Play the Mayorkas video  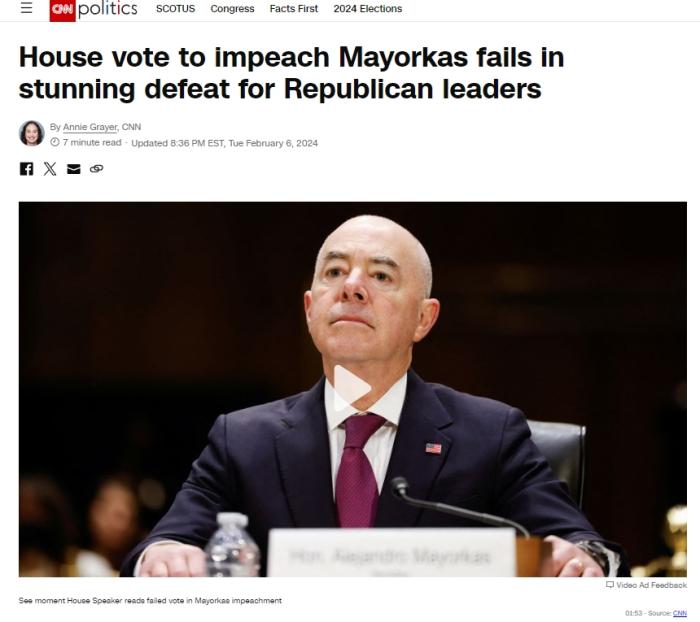(x=351, y=388)
